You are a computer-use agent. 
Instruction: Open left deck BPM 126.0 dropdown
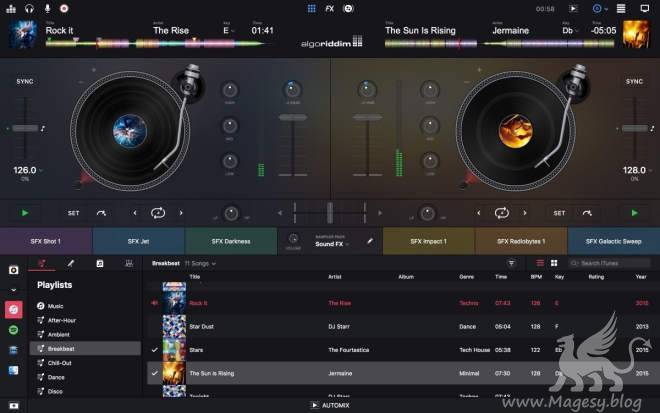coord(28,170)
